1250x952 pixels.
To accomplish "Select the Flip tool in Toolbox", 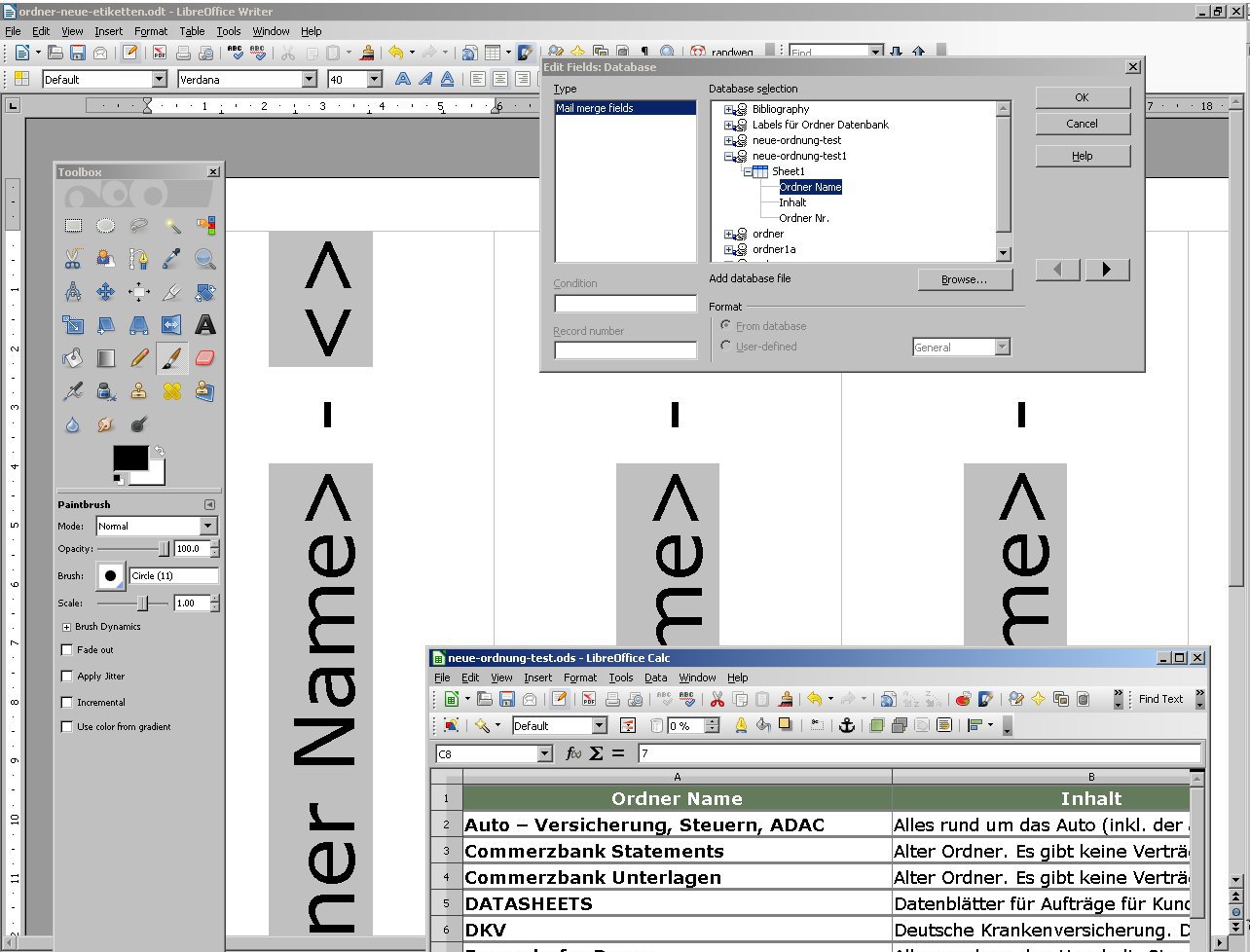I will pos(172,325).
